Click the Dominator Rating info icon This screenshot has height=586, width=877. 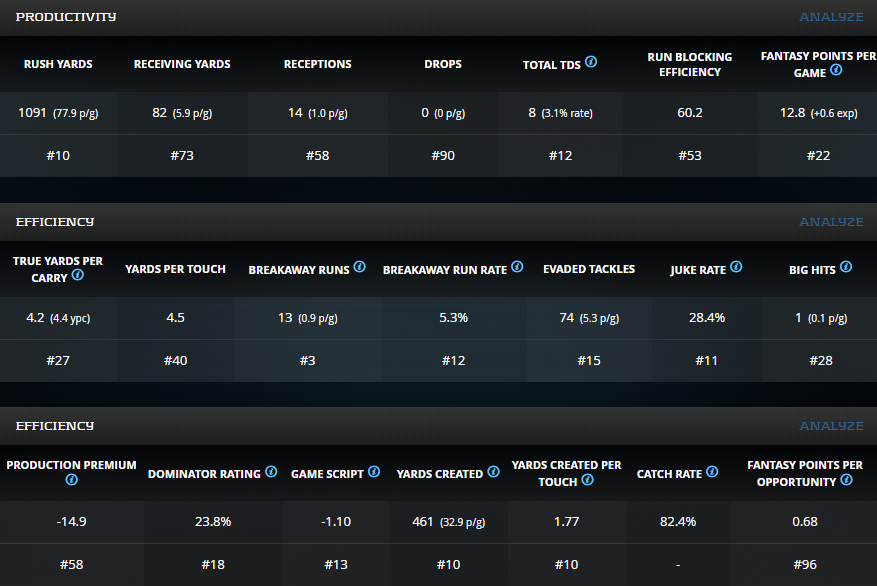[x=271, y=472]
